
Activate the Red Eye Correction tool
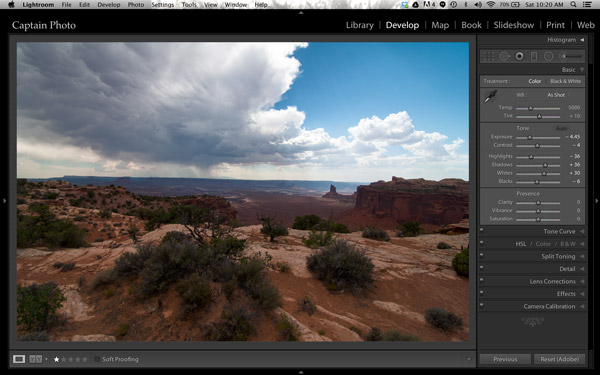(519, 56)
